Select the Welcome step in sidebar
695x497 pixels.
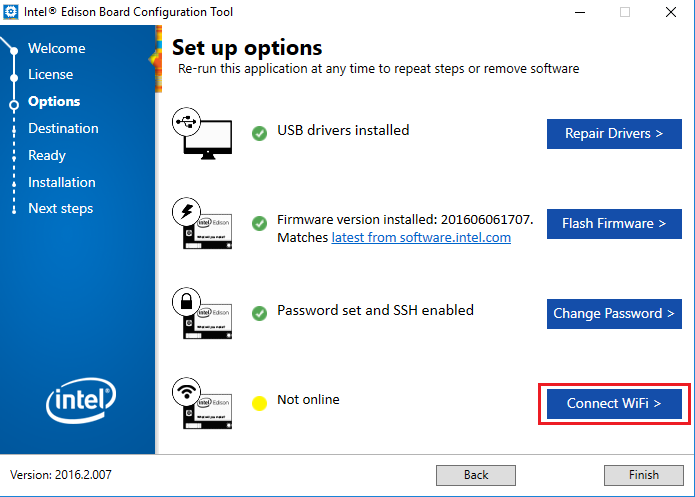click(57, 48)
